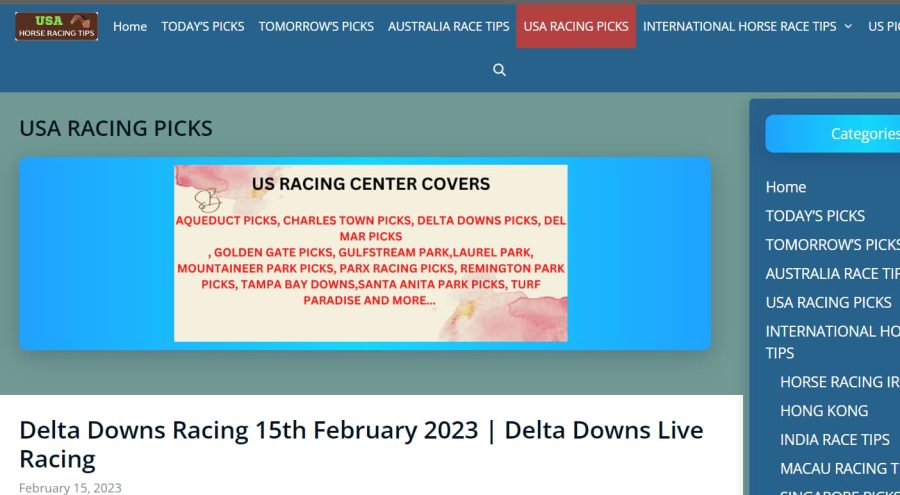Click the Categories sidebar header
Viewport: 900px width, 495px height.
coord(833,134)
